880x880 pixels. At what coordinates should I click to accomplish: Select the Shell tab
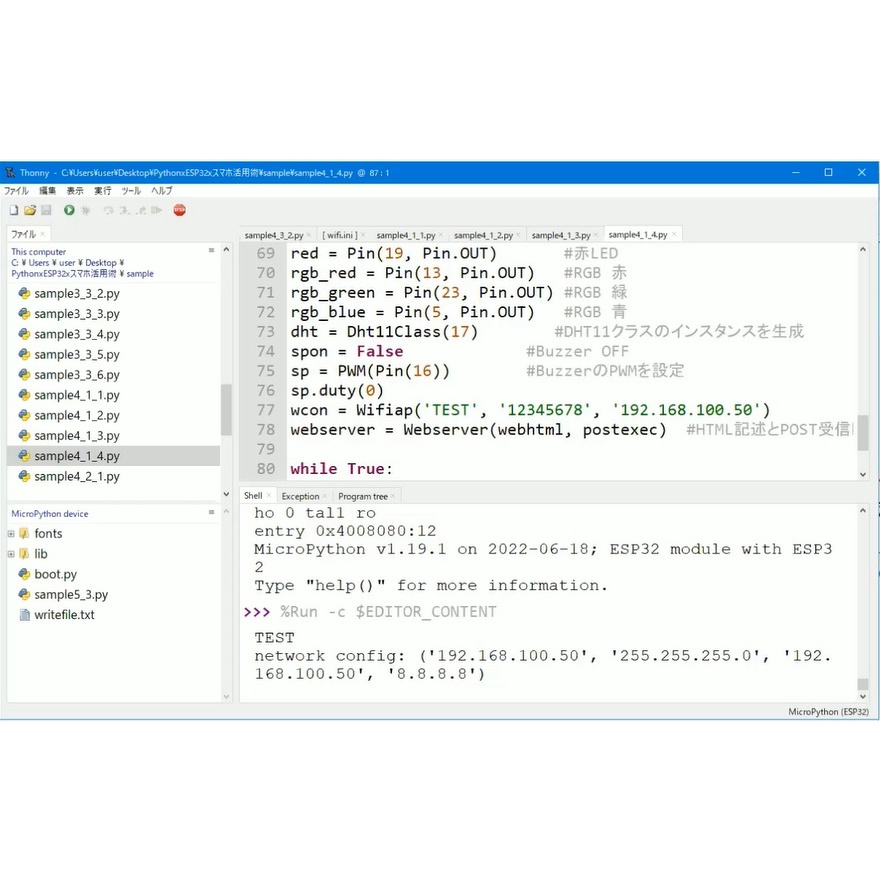click(253, 496)
